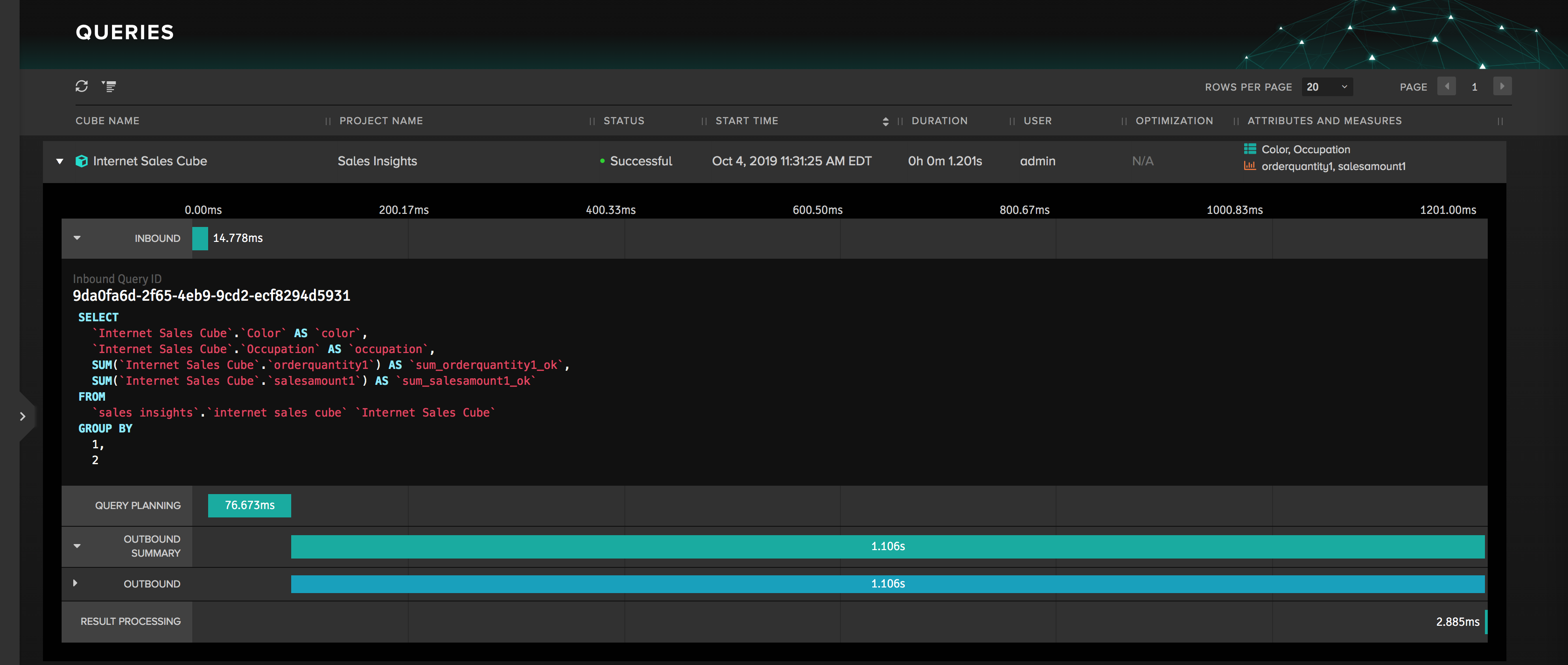Click the Internet Sales Cube cube icon
The image size is (1568, 665).
81,161
